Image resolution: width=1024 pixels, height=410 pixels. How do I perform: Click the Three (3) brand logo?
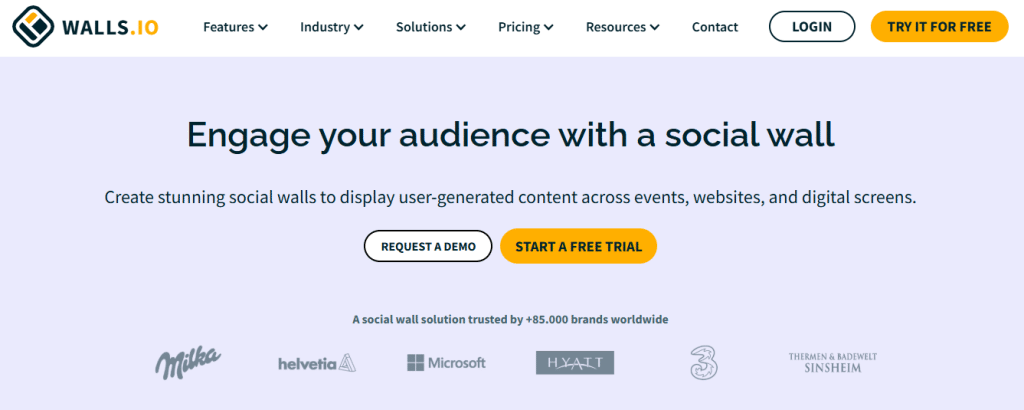pyautogui.click(x=703, y=362)
